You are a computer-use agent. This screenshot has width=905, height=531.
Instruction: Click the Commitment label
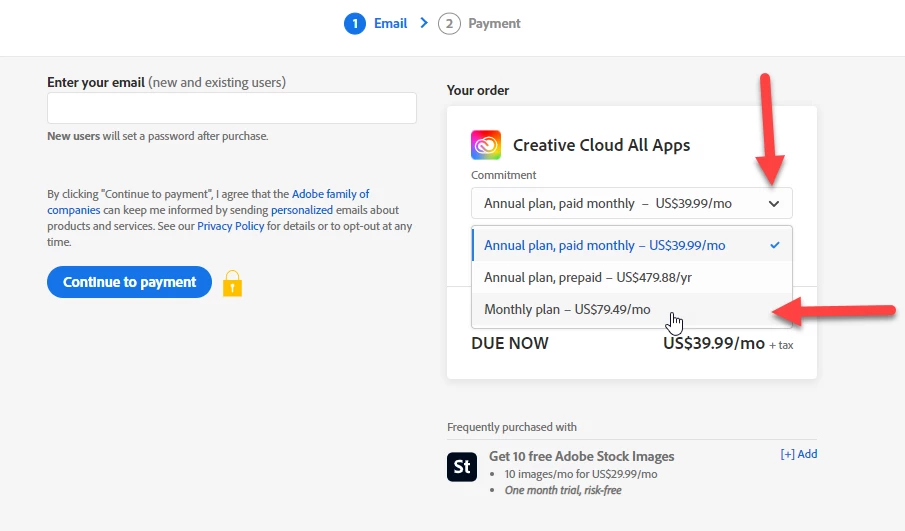pyautogui.click(x=503, y=175)
